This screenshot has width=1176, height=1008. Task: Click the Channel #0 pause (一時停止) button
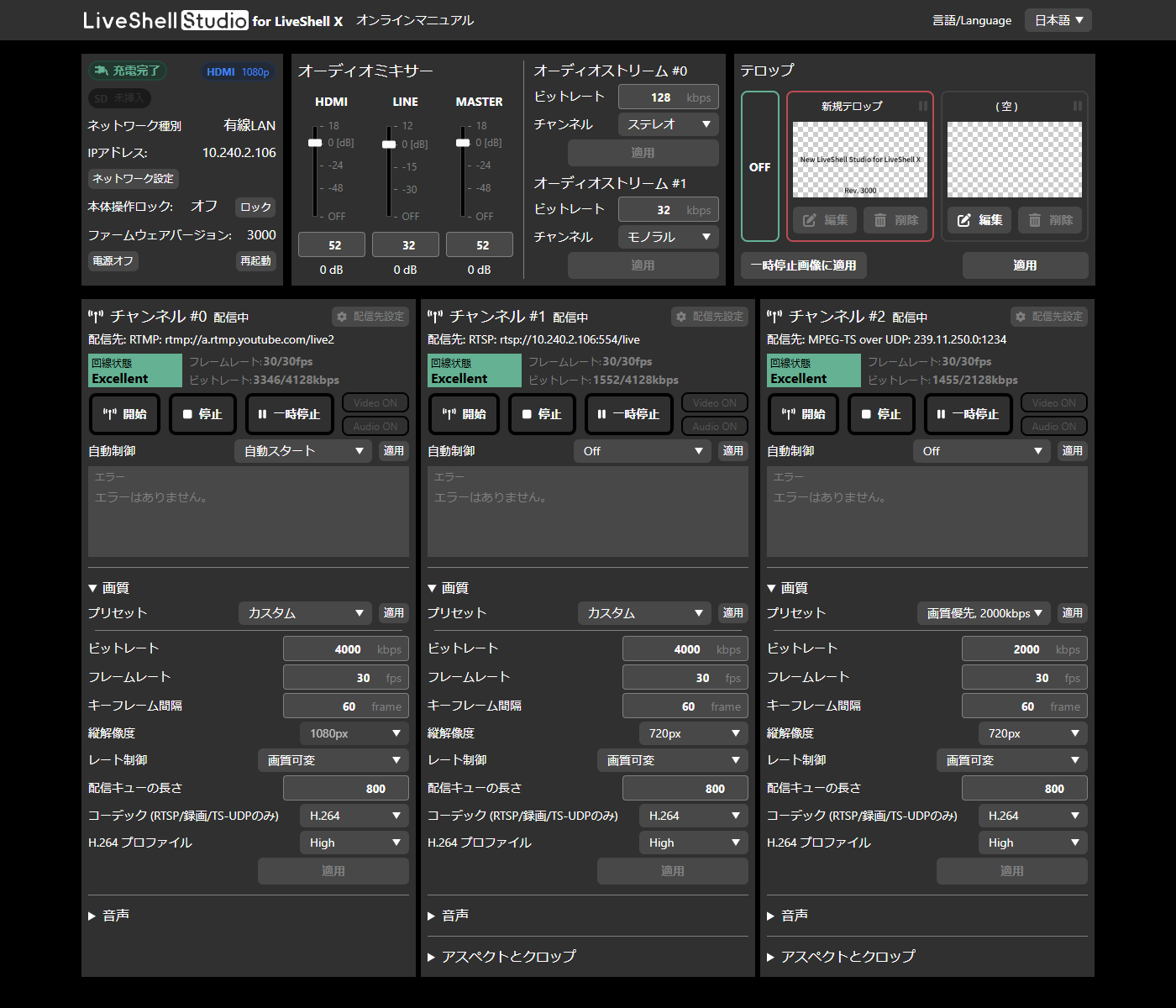click(289, 414)
